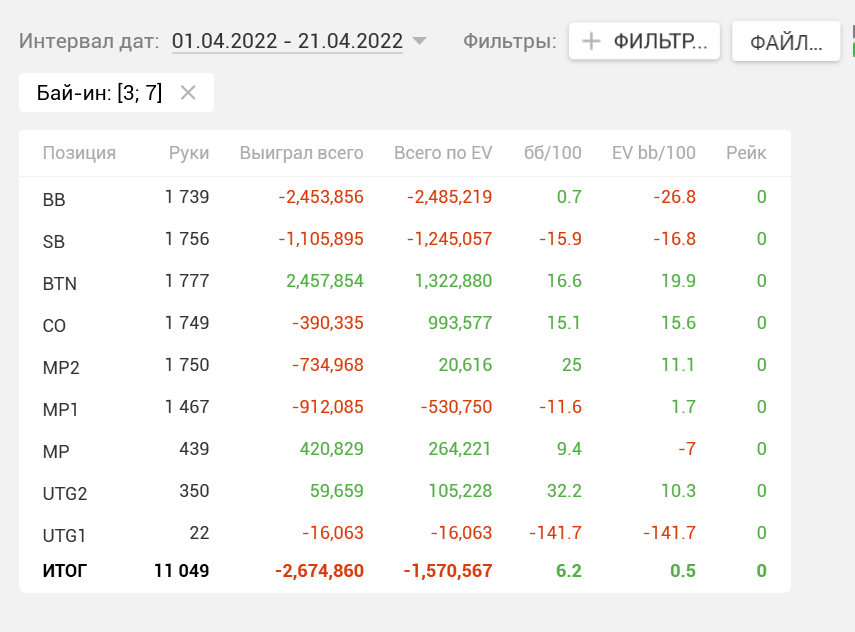Select the CO position row

pyautogui.click(x=405, y=323)
